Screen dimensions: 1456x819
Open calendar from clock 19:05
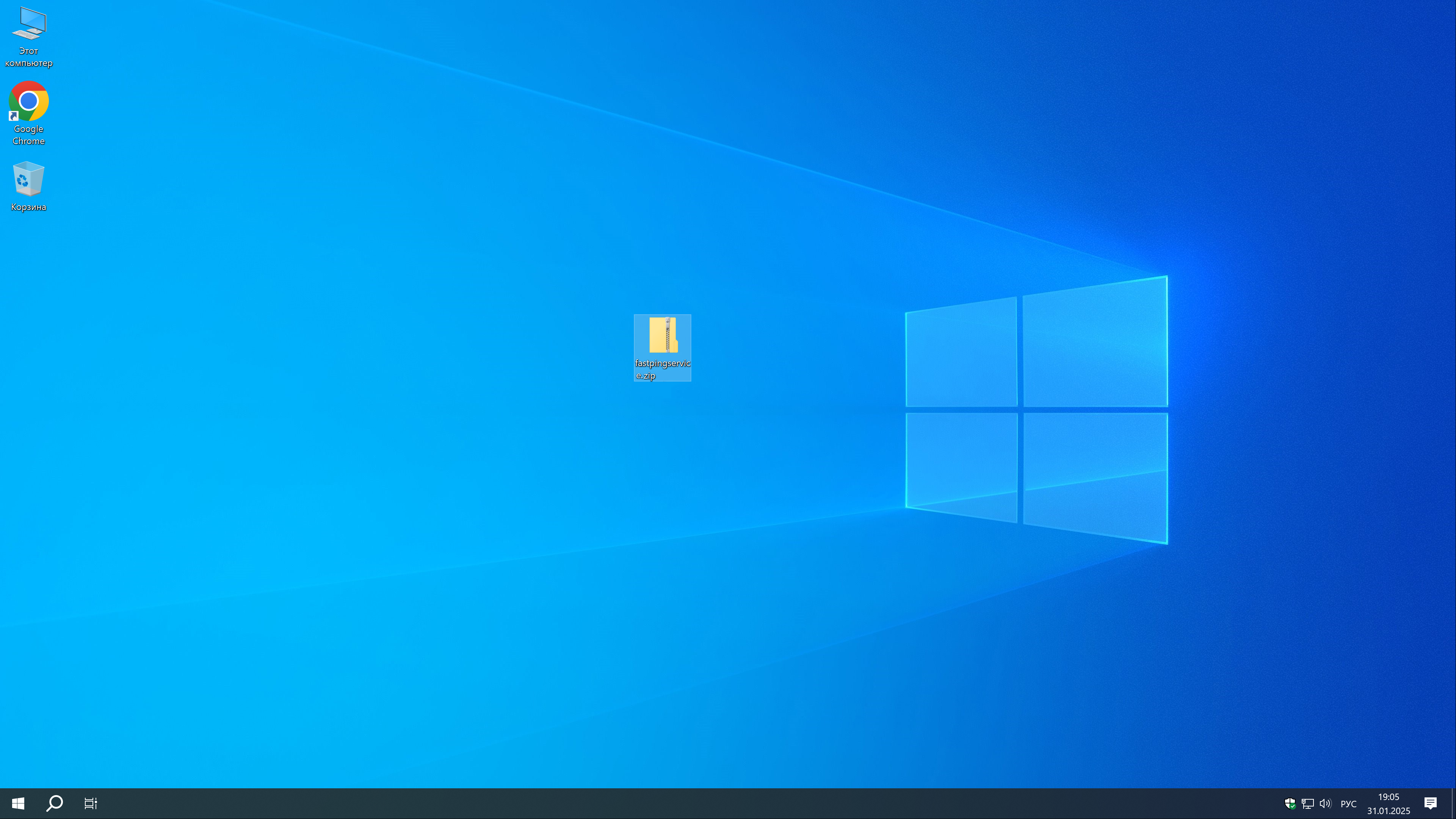pos(1388,797)
